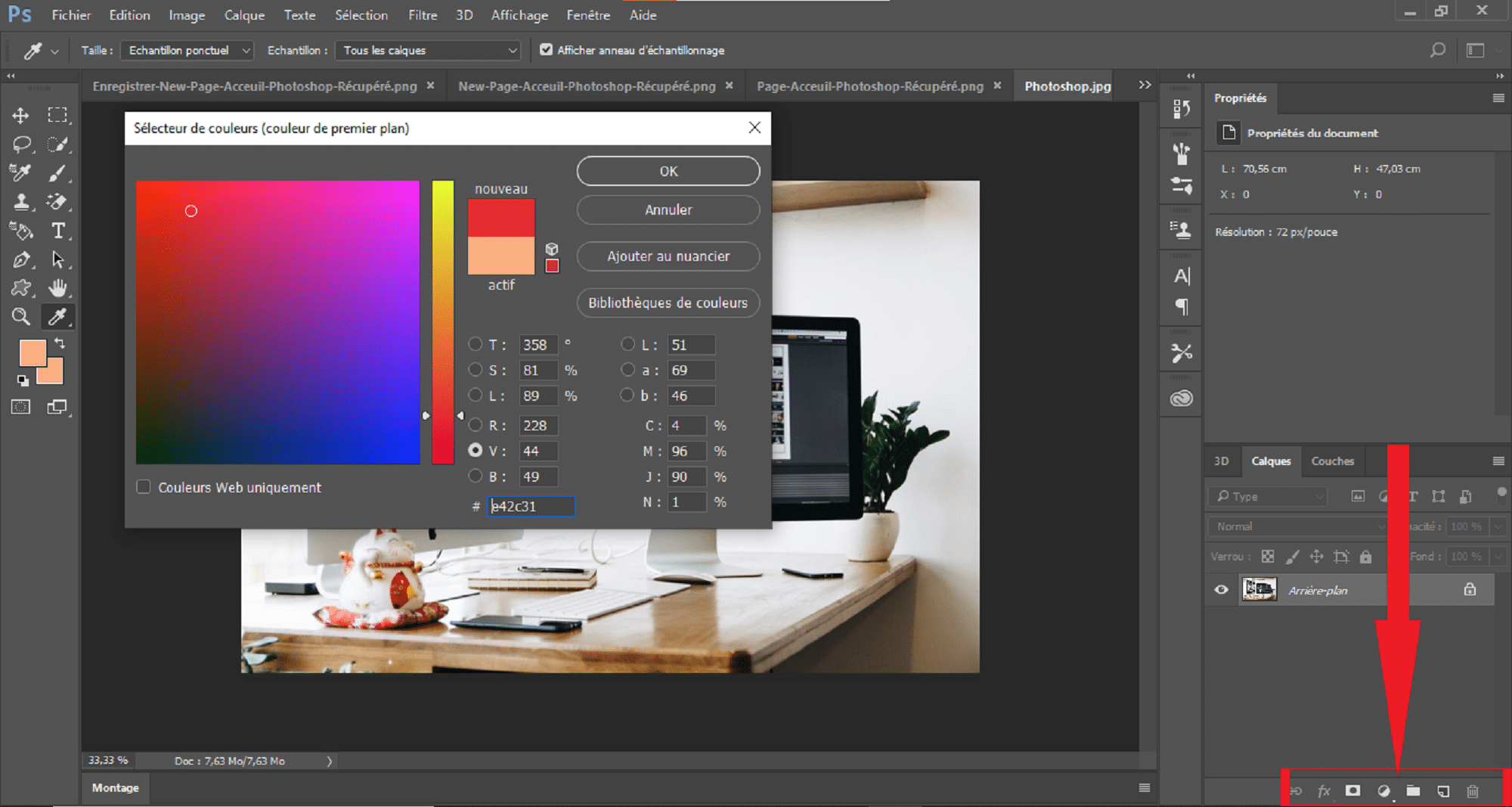Select the Lab a radio button
This screenshot has height=807, width=1512.
(x=627, y=370)
